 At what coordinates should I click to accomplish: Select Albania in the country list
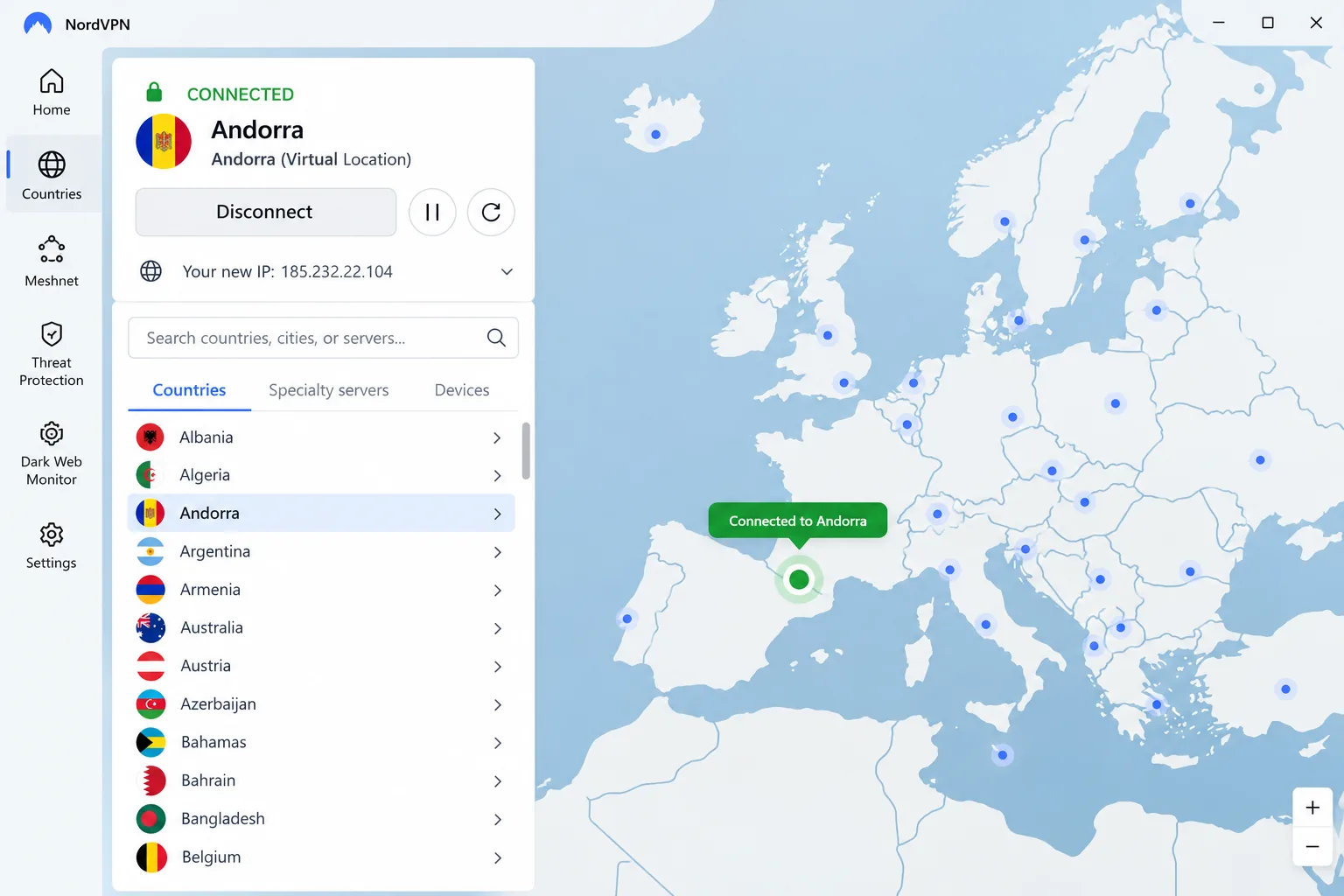pos(321,437)
